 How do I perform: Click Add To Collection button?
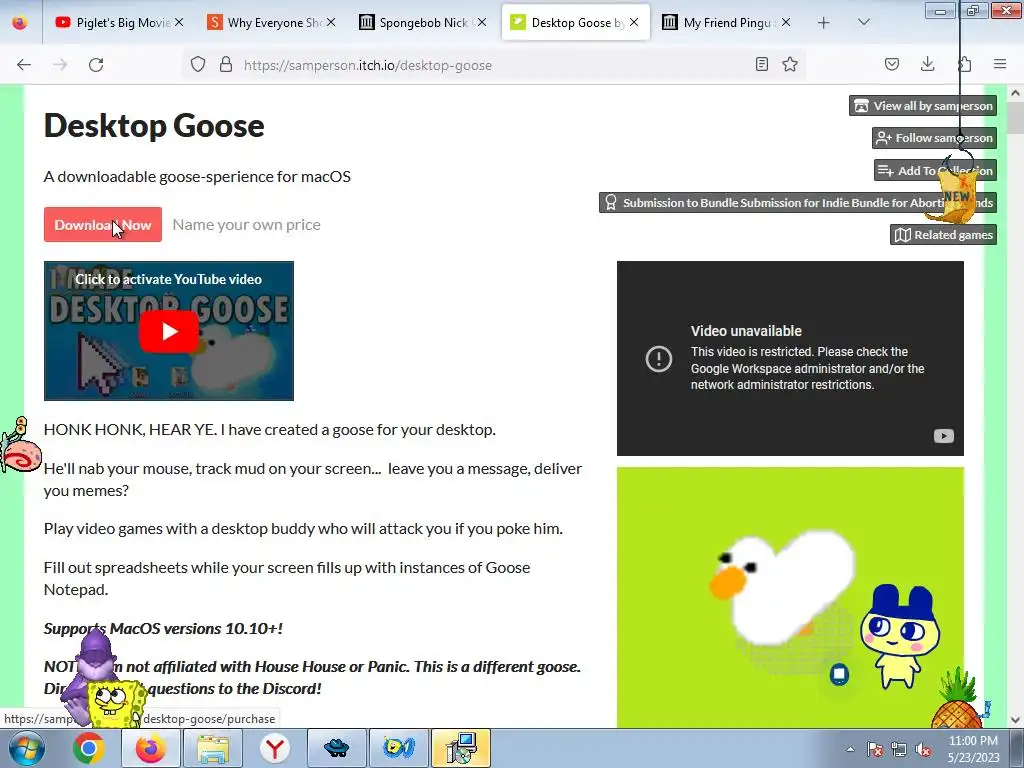pos(935,170)
